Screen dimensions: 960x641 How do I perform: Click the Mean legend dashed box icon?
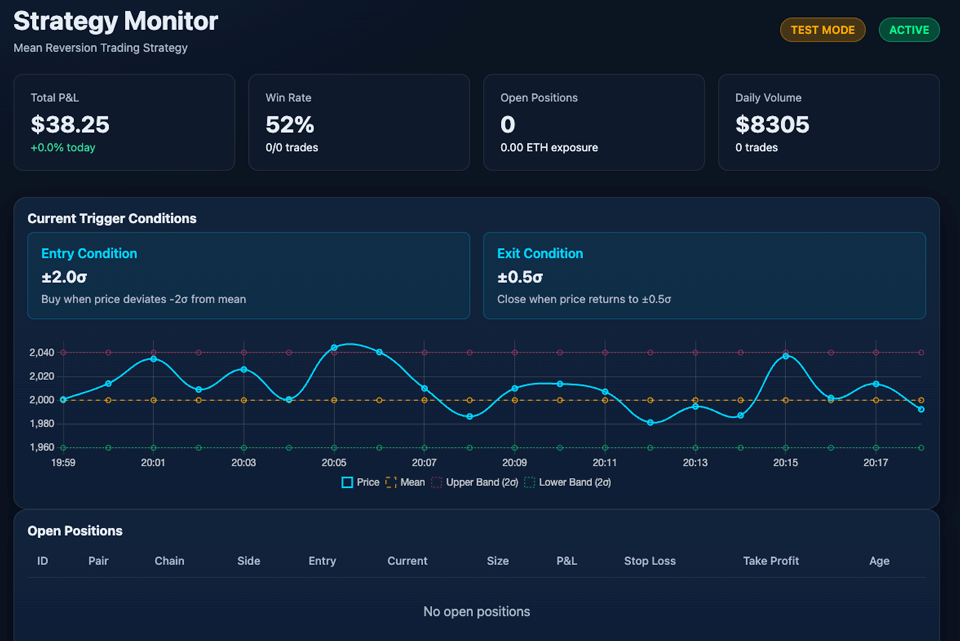point(391,482)
